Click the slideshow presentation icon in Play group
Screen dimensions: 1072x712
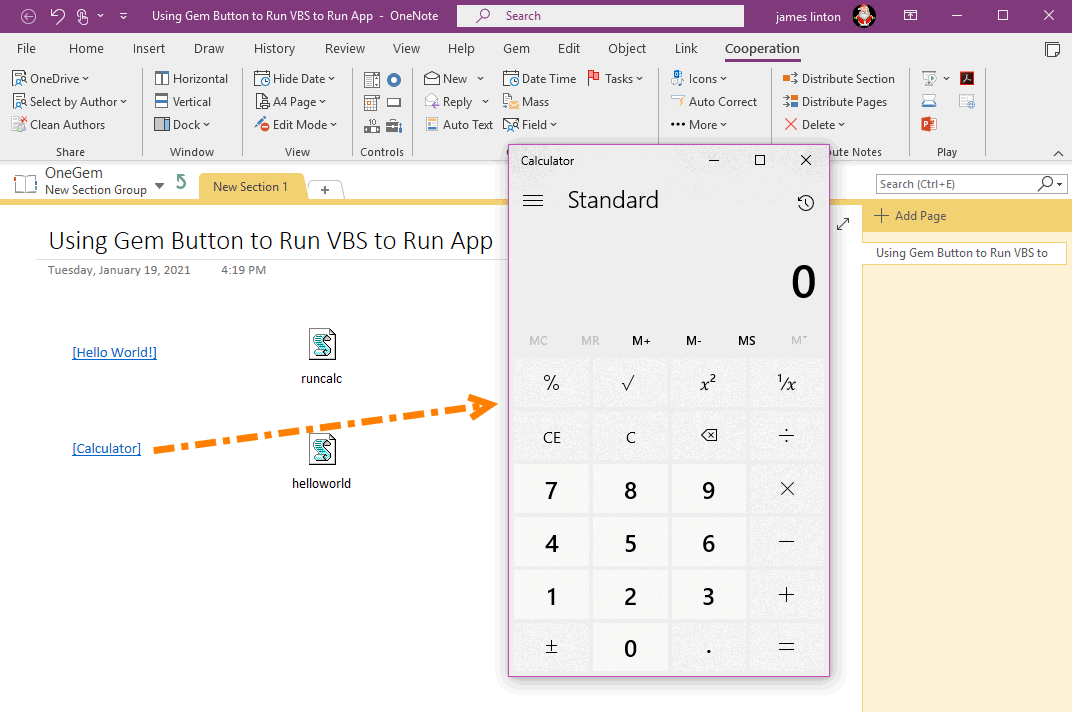pyautogui.click(x=928, y=79)
